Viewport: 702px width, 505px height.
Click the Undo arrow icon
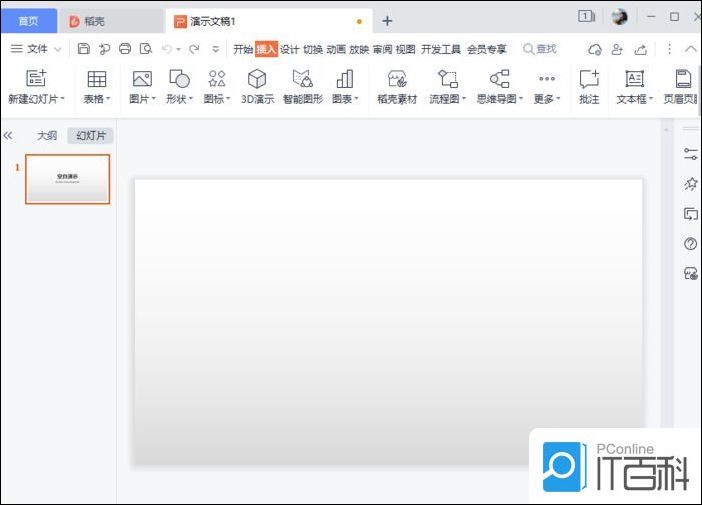point(167,49)
